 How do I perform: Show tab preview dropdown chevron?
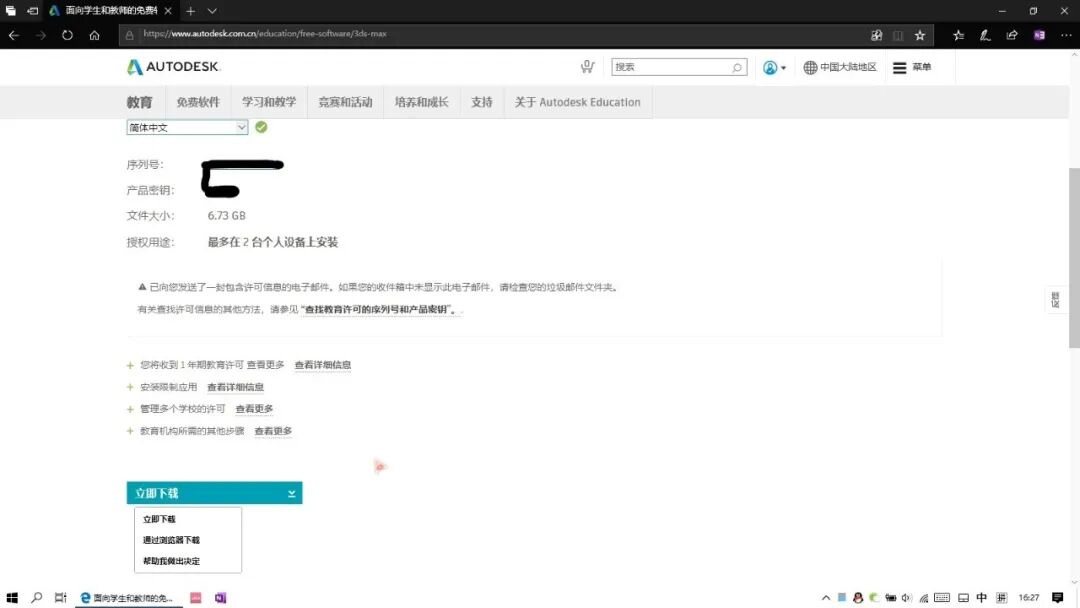[x=212, y=11]
